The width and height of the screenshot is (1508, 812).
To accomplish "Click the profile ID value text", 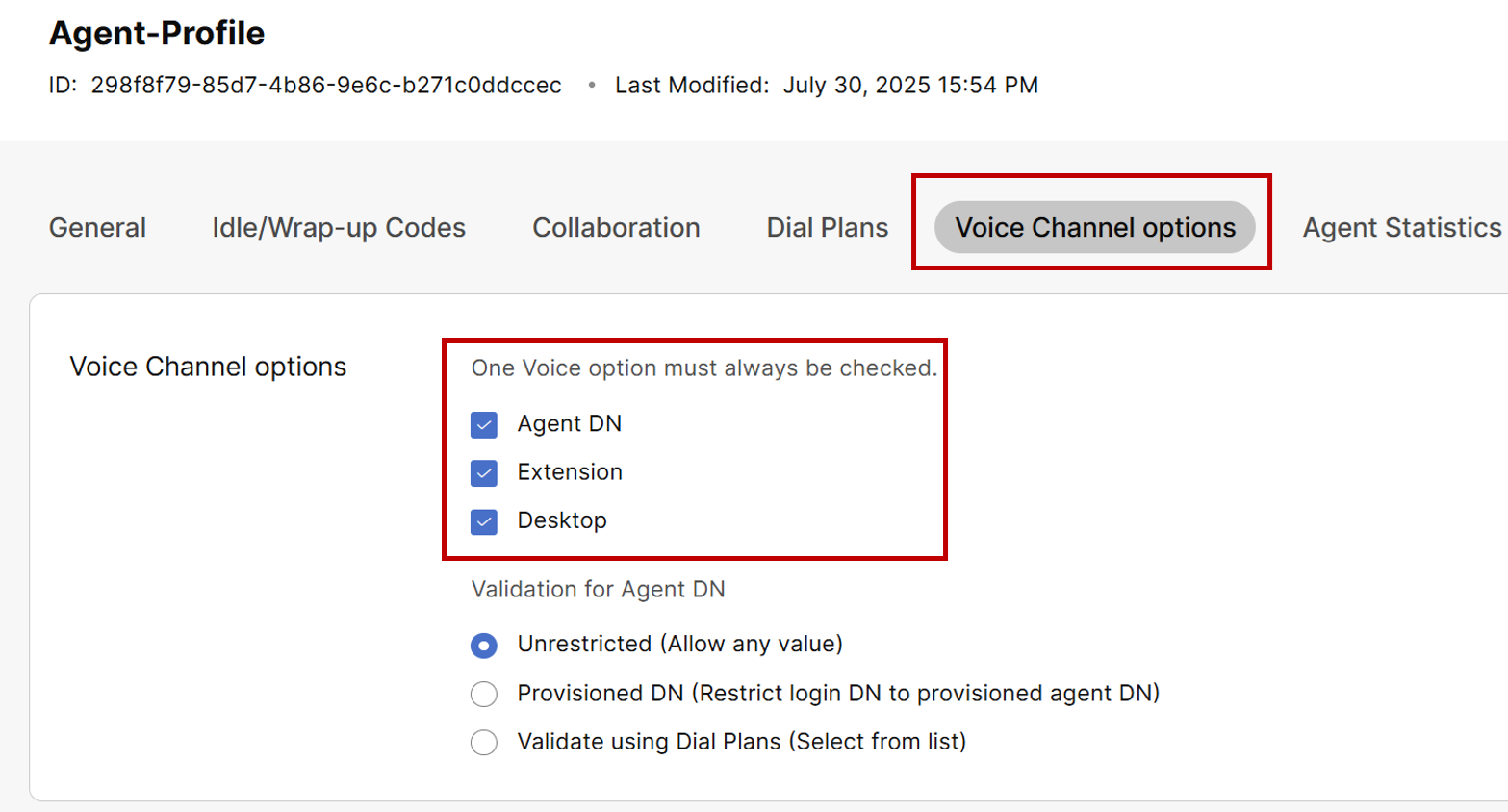I will click(325, 86).
